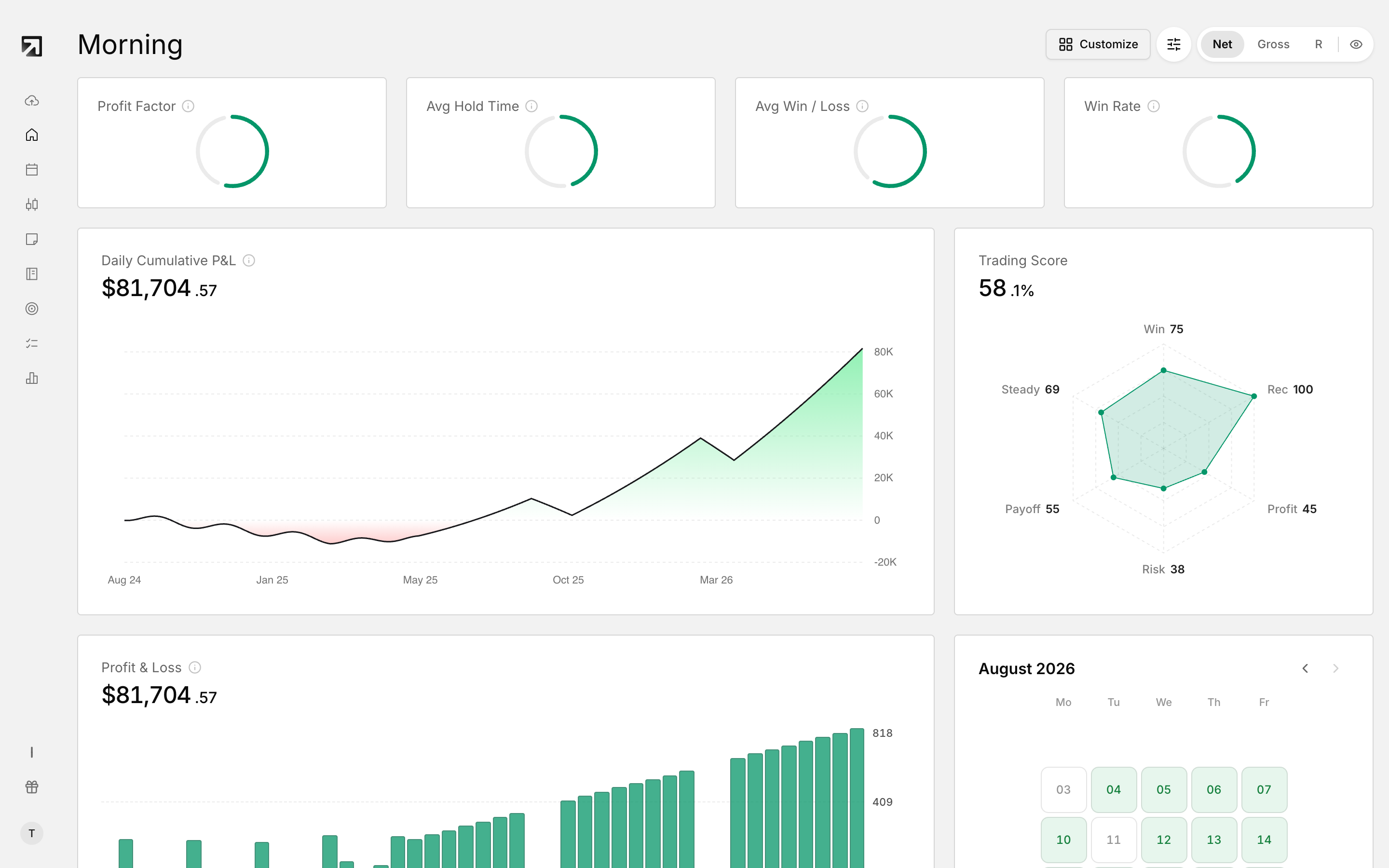Select August 03 in calendar
1389x868 pixels.
tap(1063, 789)
